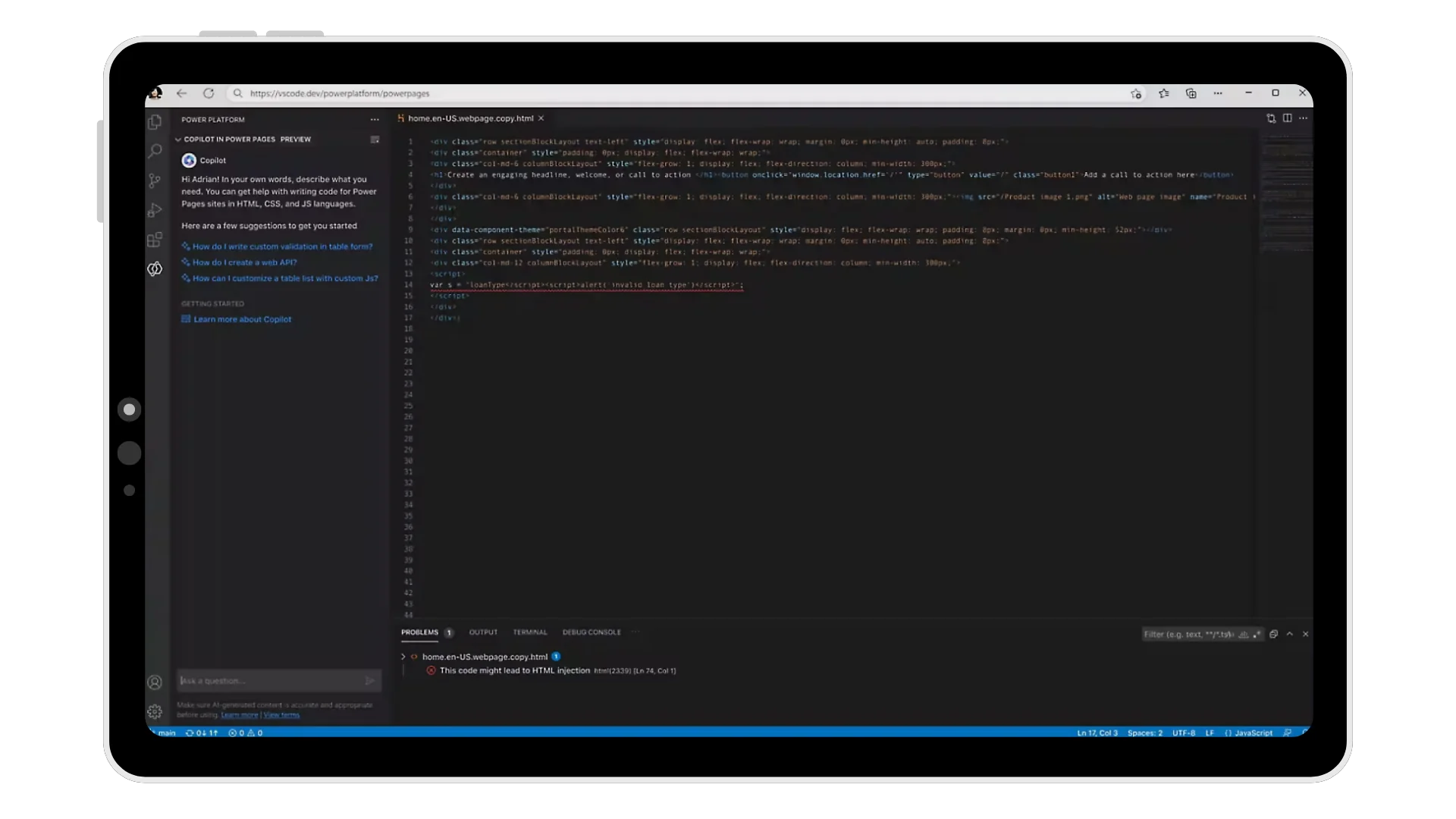Open the Explorer view in activity bar
The width and height of the screenshot is (1456, 819).
coord(155,122)
